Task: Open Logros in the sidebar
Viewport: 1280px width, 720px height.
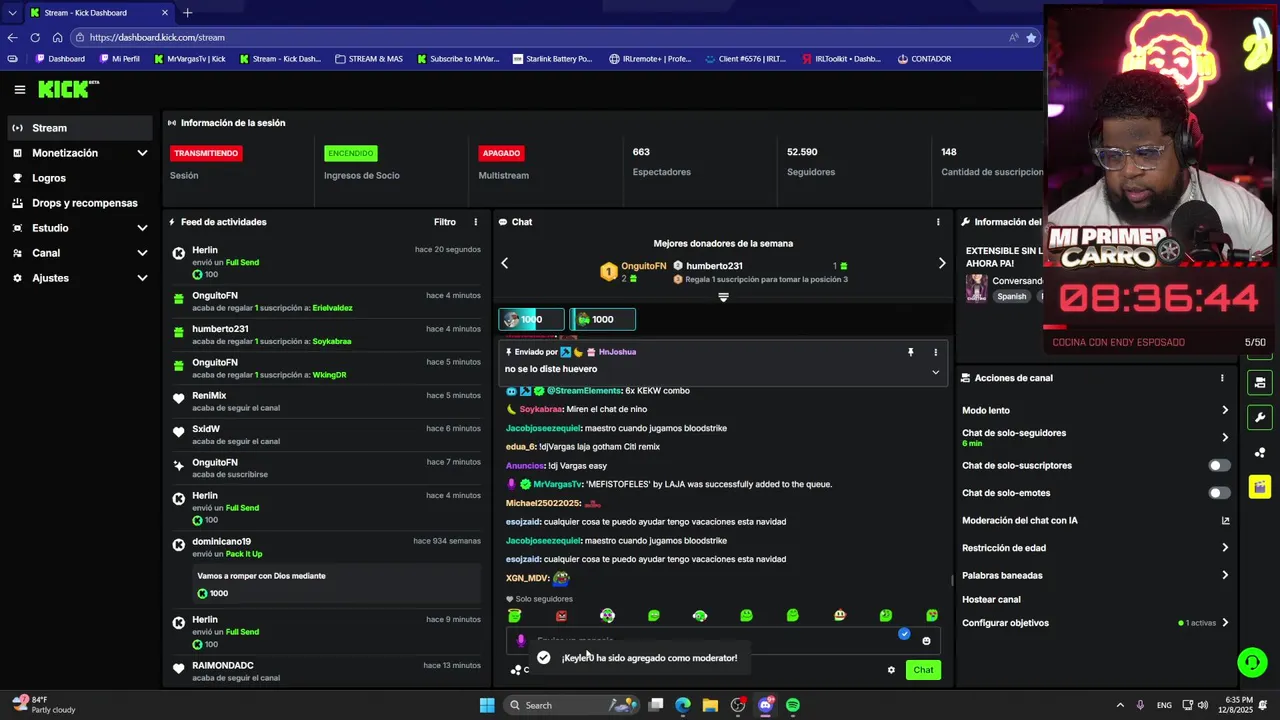Action: pos(79,178)
